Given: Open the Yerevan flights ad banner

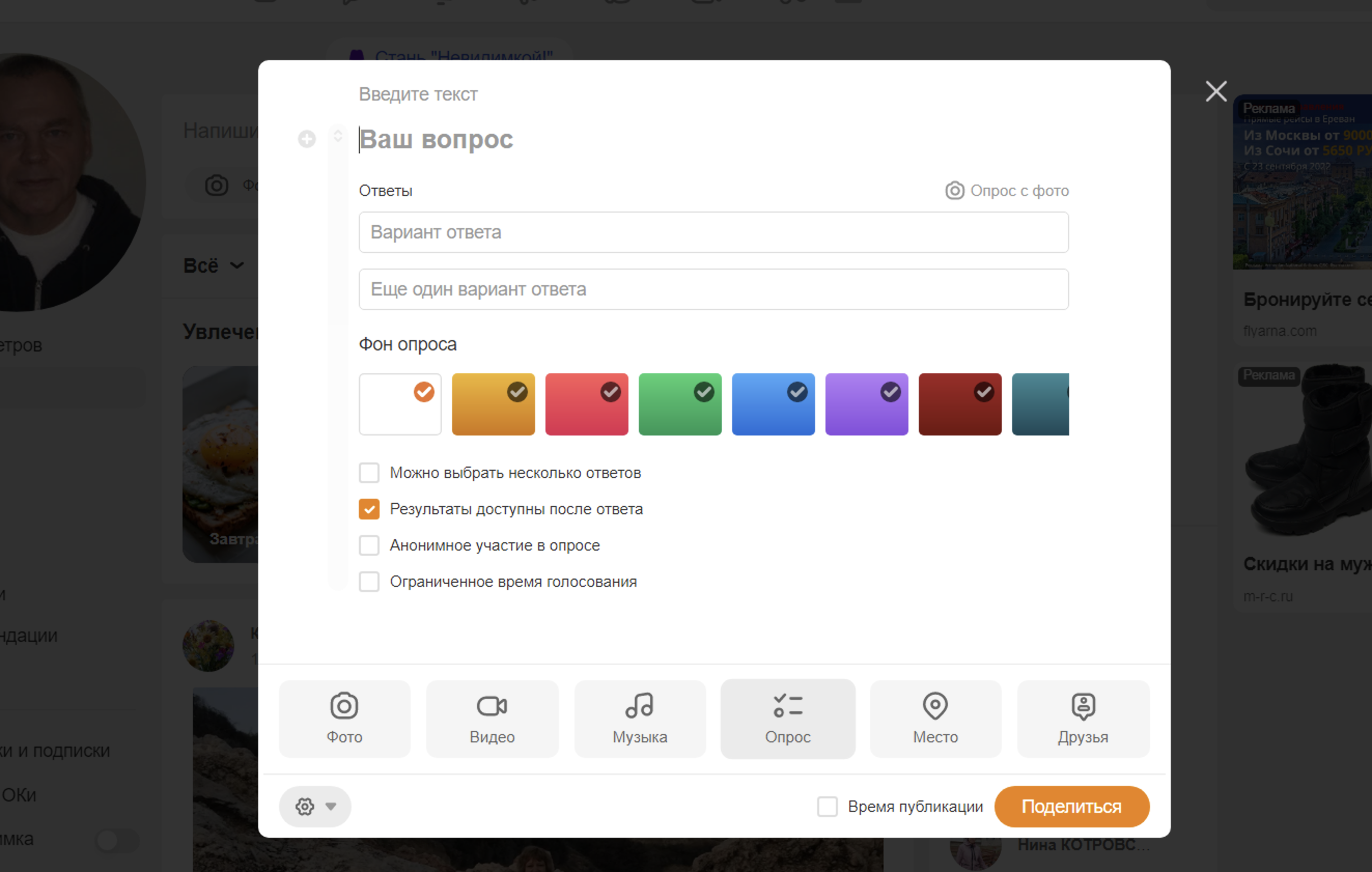Looking at the screenshot, I should coord(1303,181).
